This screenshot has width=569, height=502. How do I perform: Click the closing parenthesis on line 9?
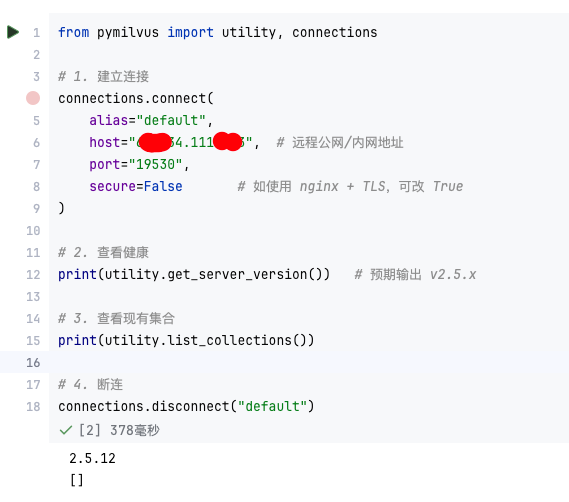click(61, 208)
